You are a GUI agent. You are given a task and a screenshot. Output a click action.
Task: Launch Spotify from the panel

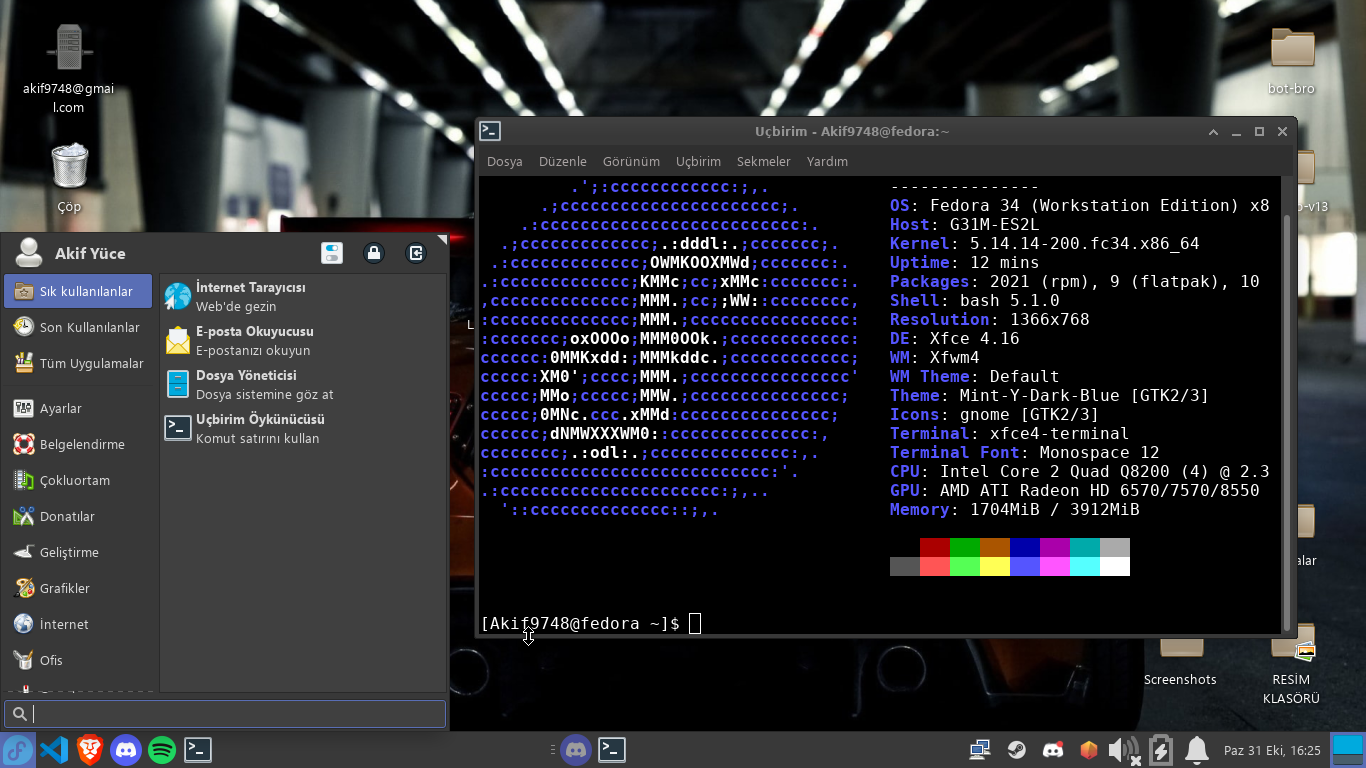(162, 749)
